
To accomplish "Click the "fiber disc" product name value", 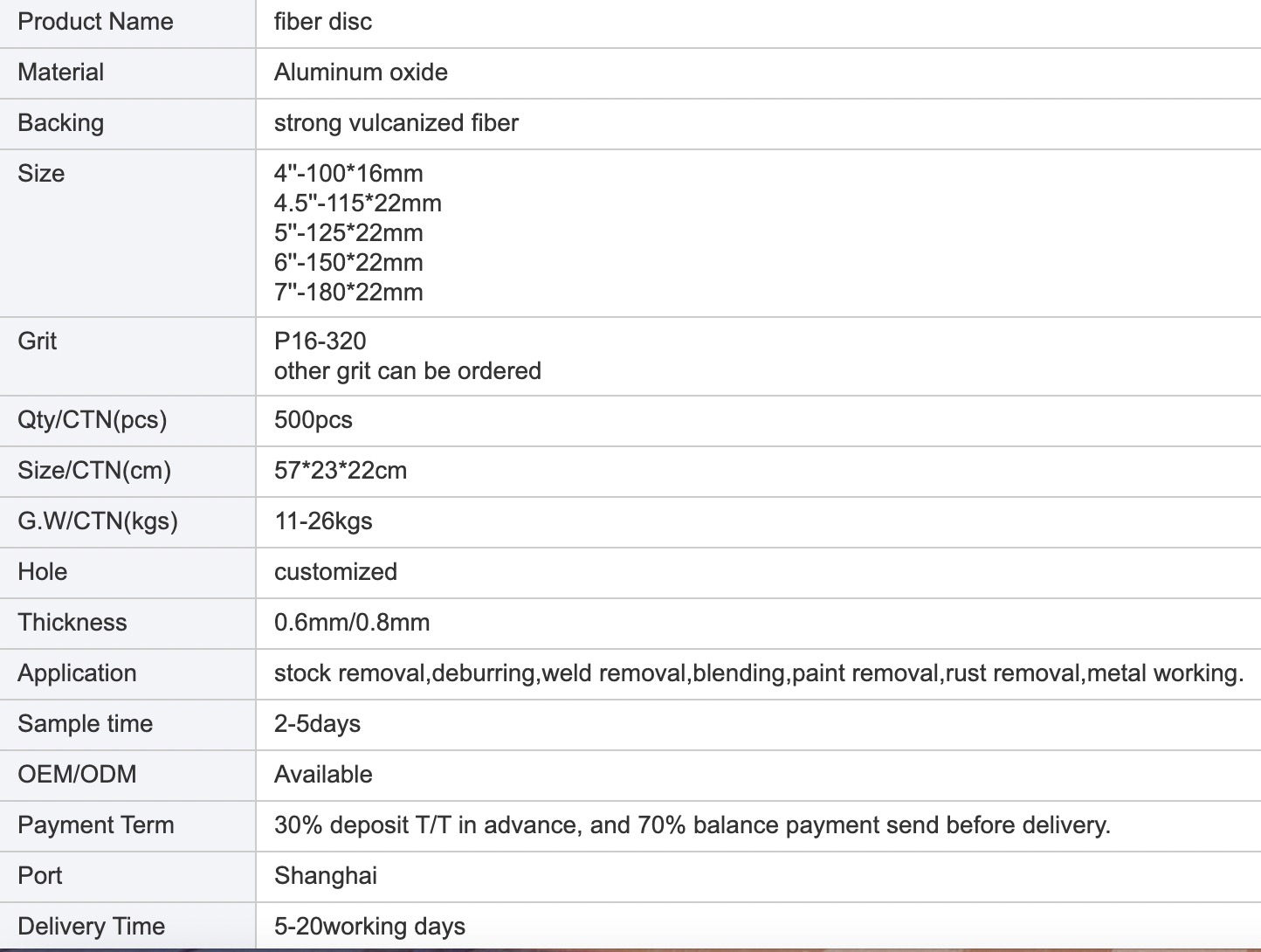I will pos(323,22).
